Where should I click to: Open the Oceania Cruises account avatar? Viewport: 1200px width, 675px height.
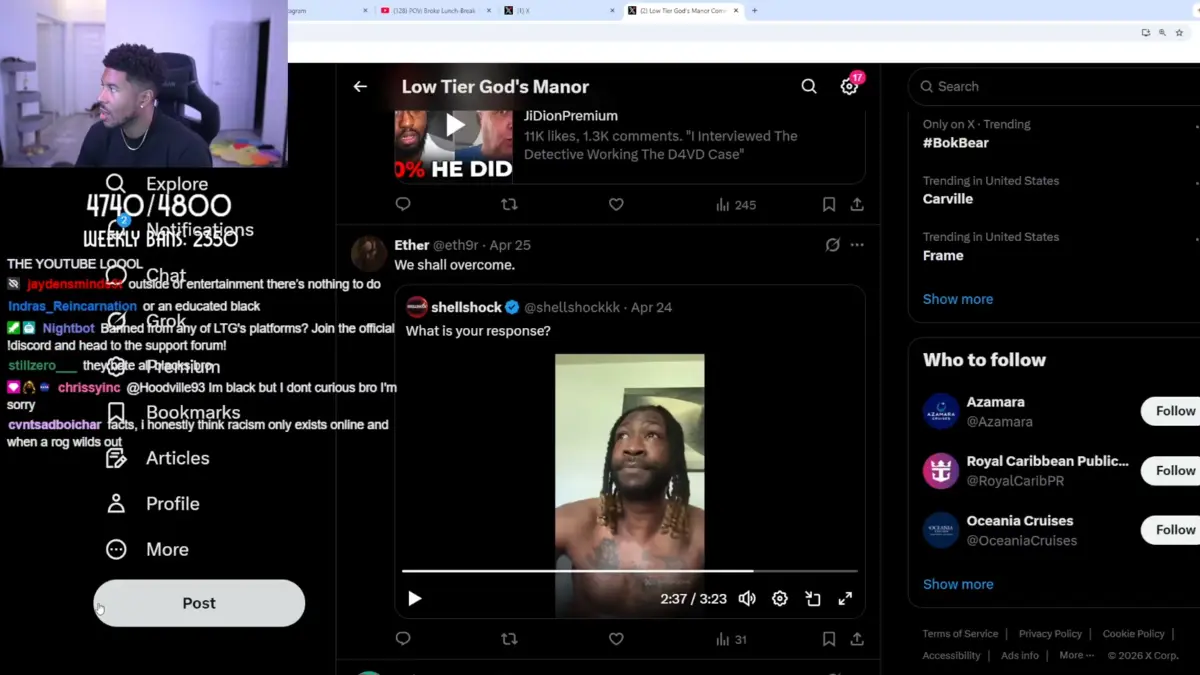(941, 530)
